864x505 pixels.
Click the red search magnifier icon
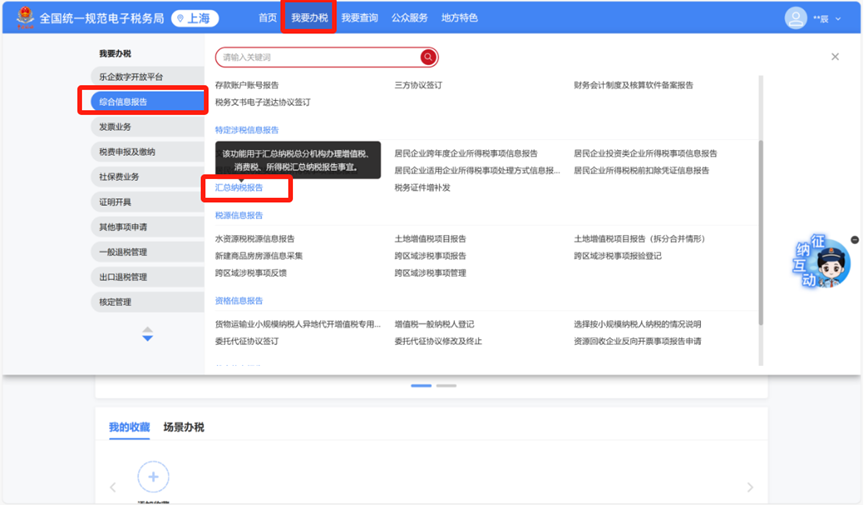(428, 58)
